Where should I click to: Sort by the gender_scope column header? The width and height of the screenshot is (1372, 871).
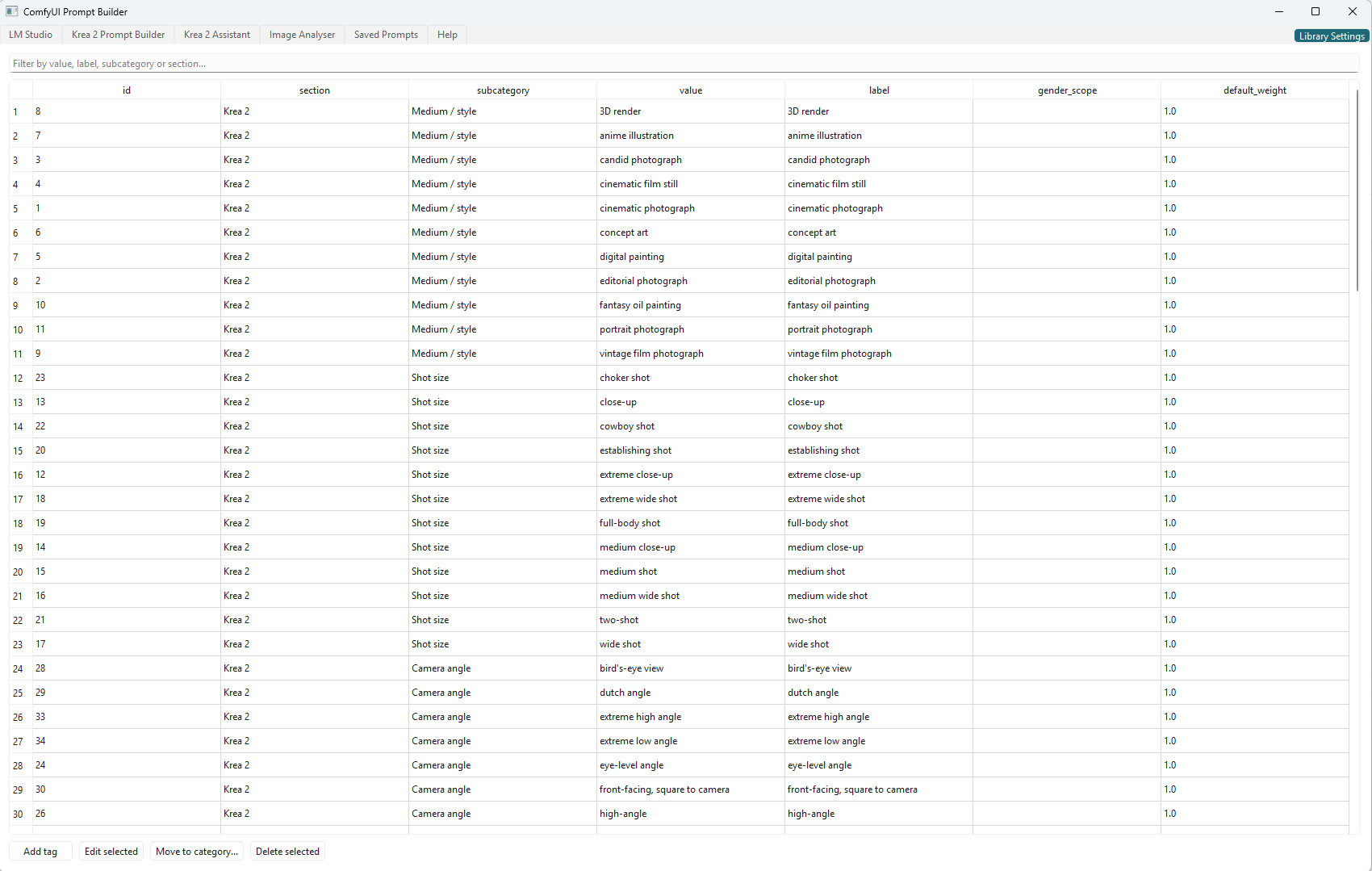point(1067,90)
